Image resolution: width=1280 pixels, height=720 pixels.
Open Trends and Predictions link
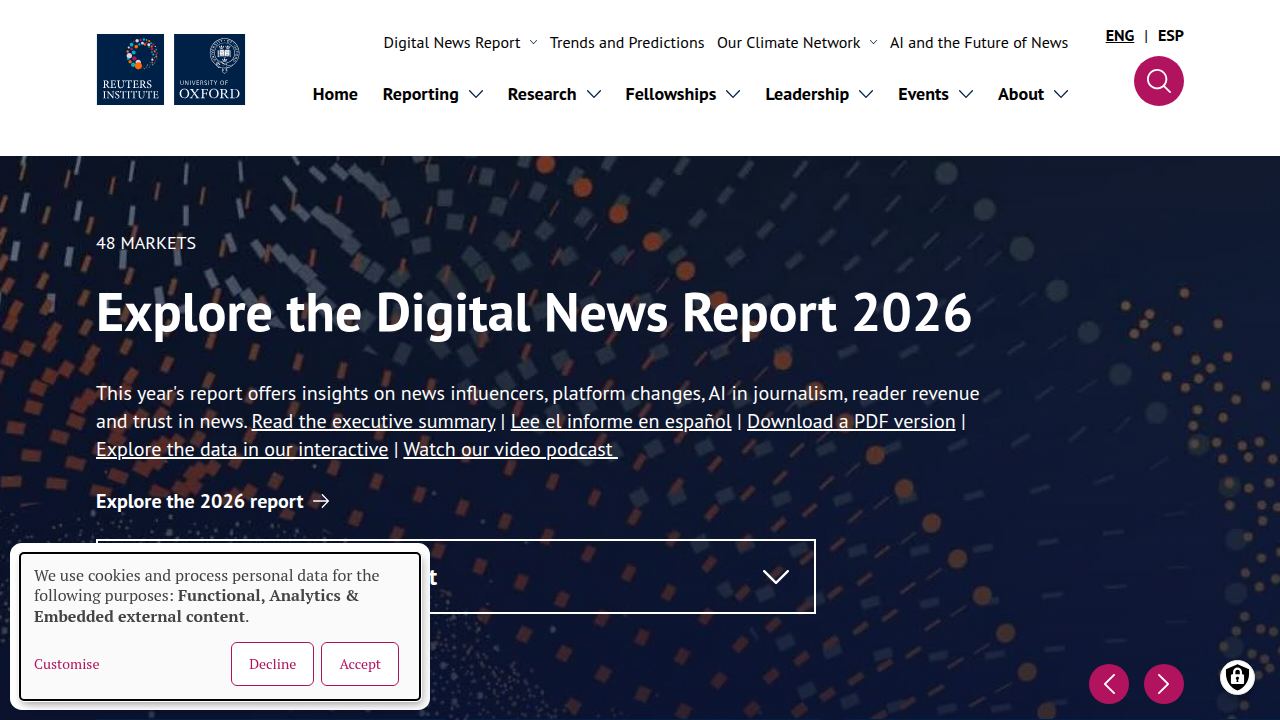(627, 43)
